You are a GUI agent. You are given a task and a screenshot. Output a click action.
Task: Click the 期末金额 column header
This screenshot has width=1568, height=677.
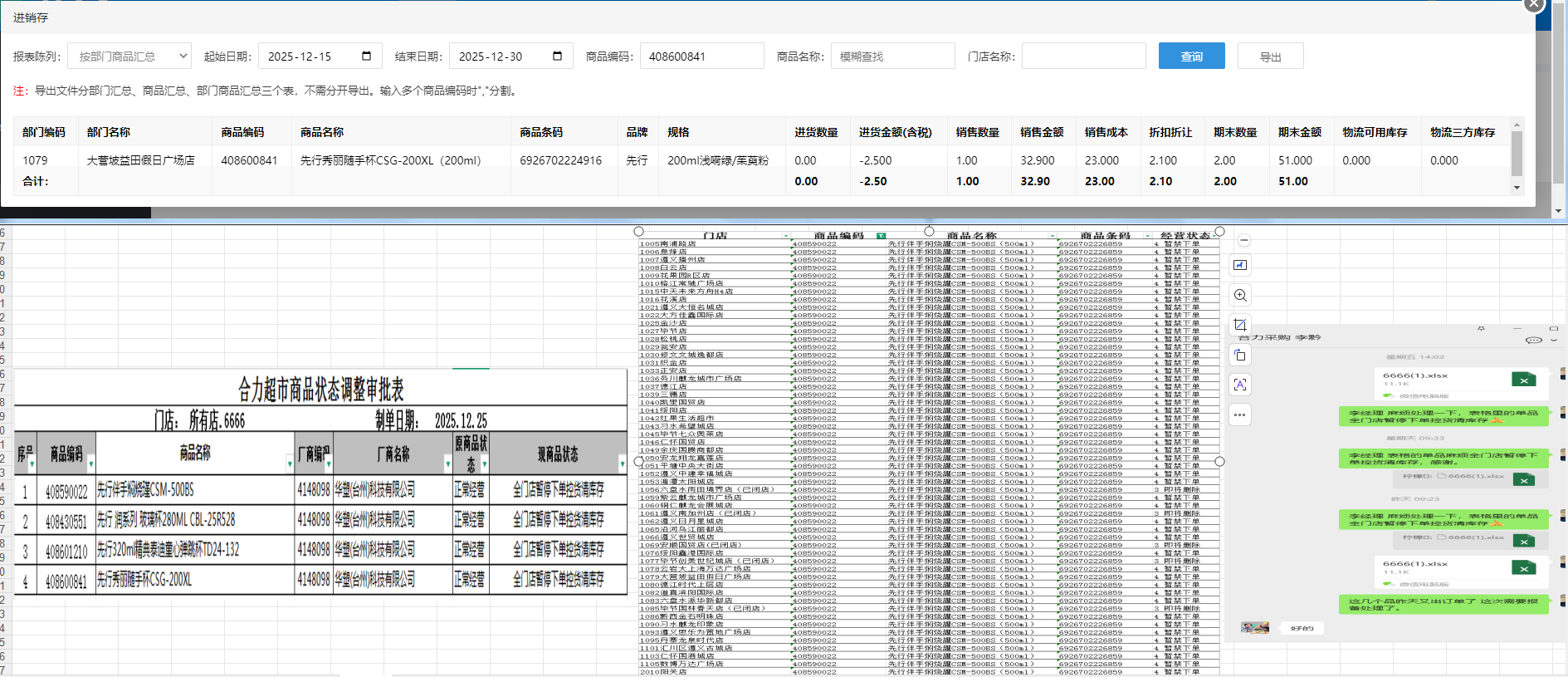(1299, 132)
